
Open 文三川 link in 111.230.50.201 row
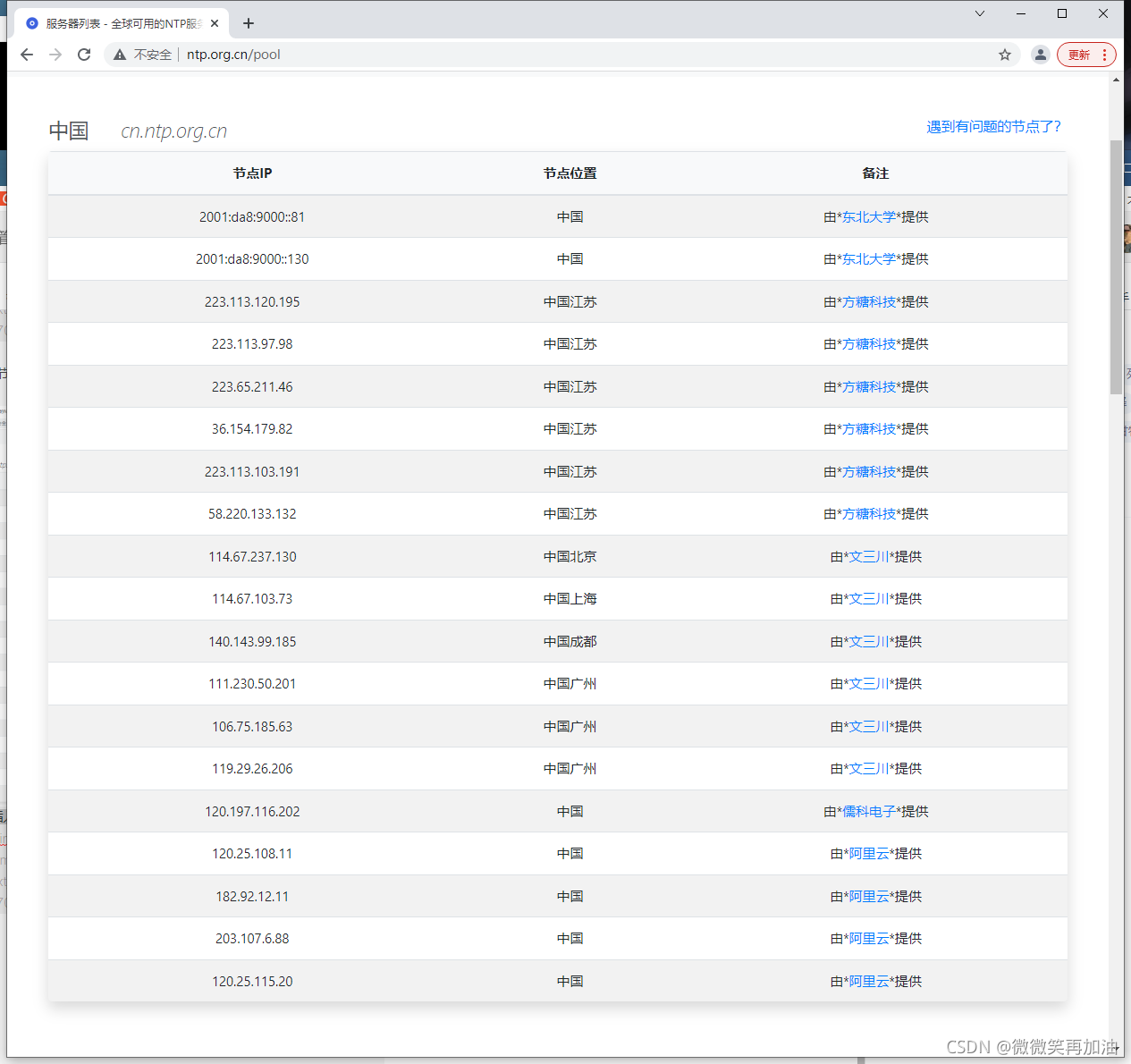(x=869, y=683)
